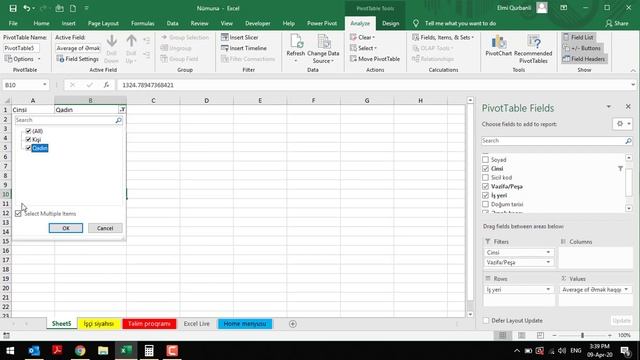Screen dimensions: 640x360
Task: Open Fields, Items, & Sets dropdown
Action: (443, 37)
